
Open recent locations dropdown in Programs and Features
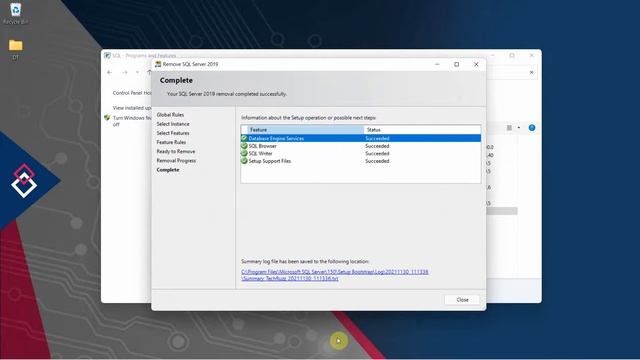point(137,72)
